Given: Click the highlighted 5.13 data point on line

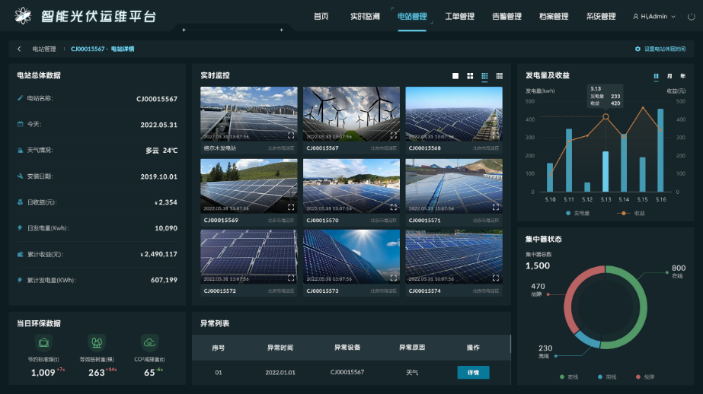Looking at the screenshot, I should tap(606, 117).
